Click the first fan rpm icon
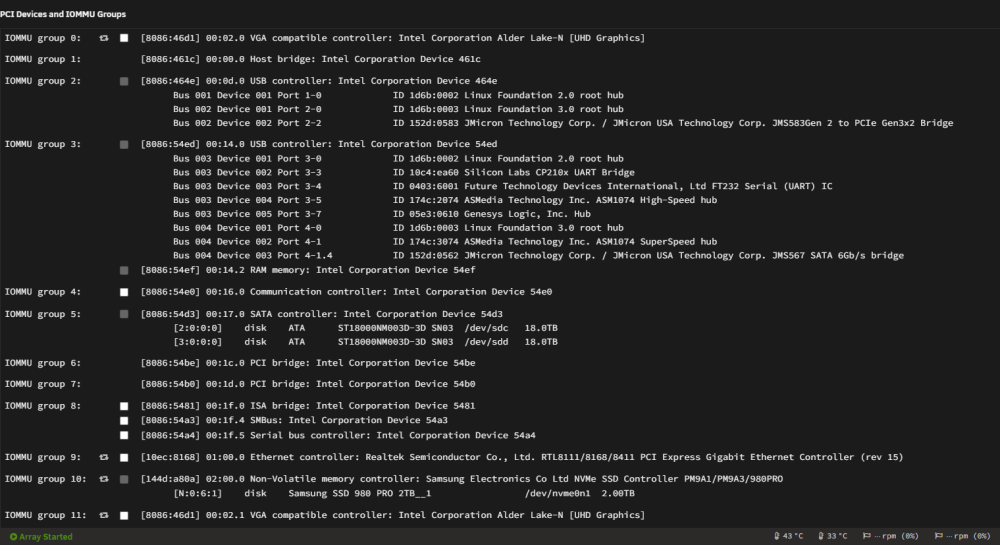The height and width of the screenshot is (545, 1000). (867, 536)
